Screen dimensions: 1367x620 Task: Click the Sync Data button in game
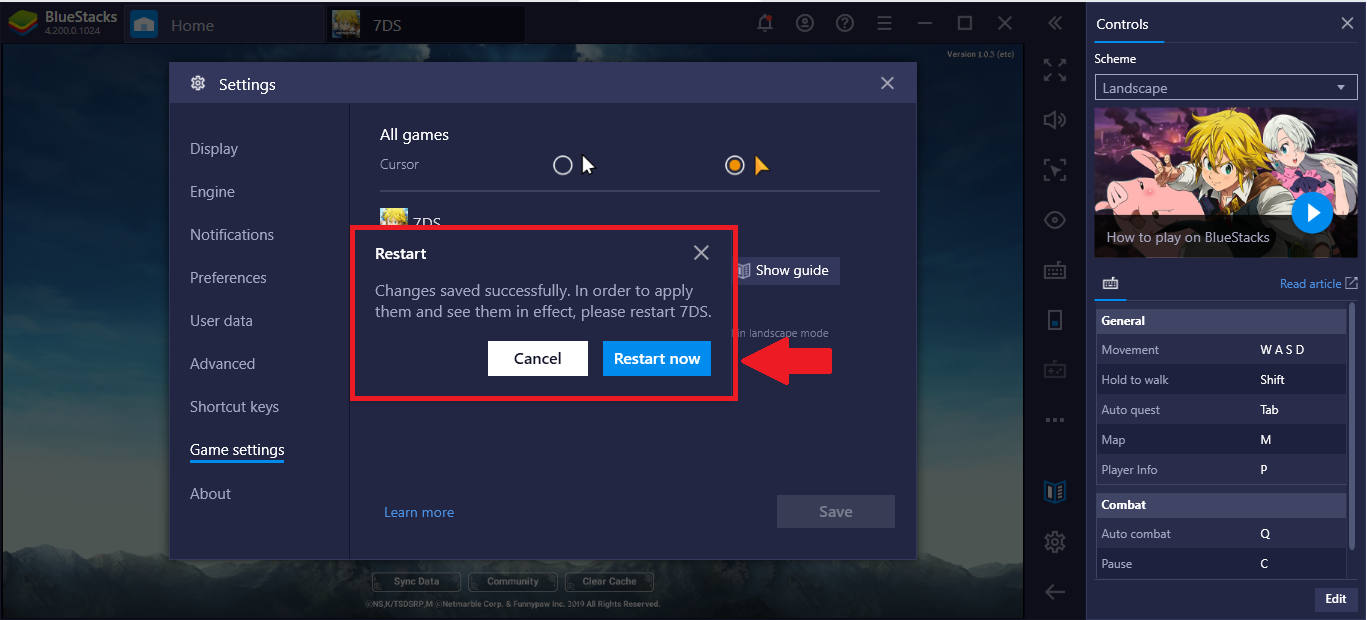[x=417, y=581]
